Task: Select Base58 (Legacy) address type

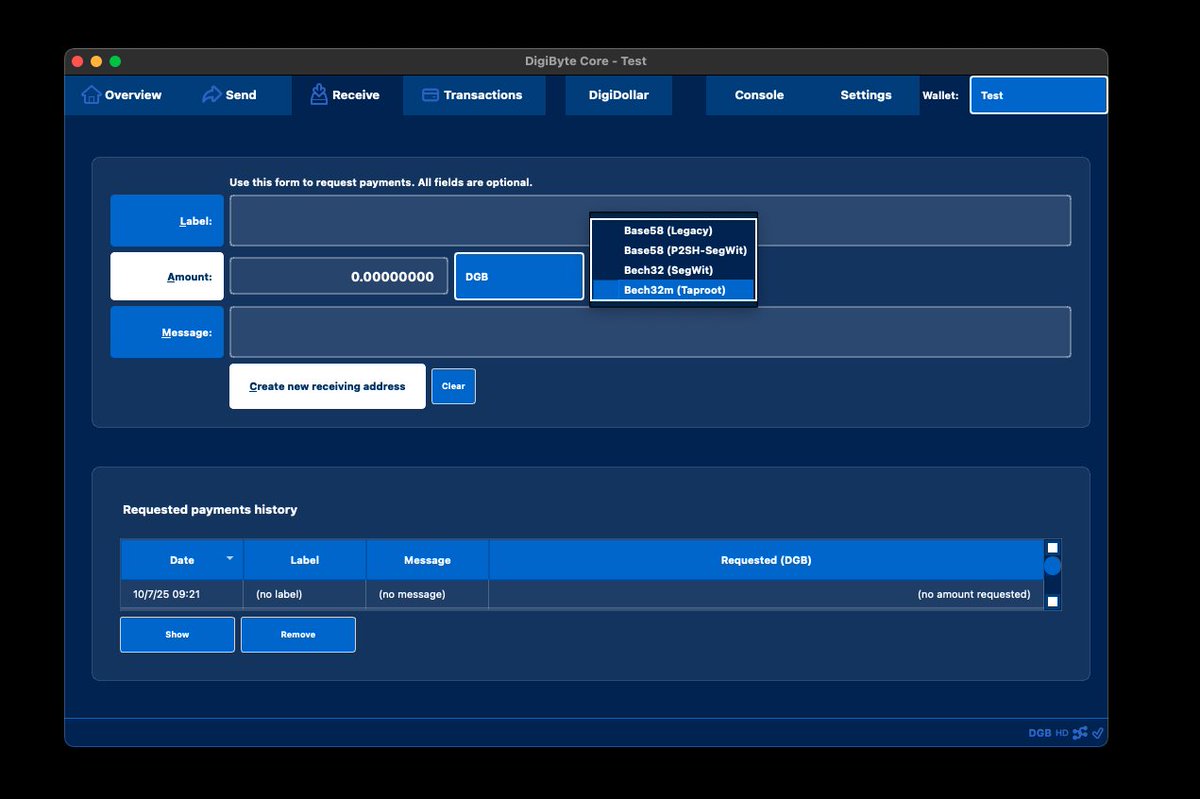Action: (x=673, y=230)
